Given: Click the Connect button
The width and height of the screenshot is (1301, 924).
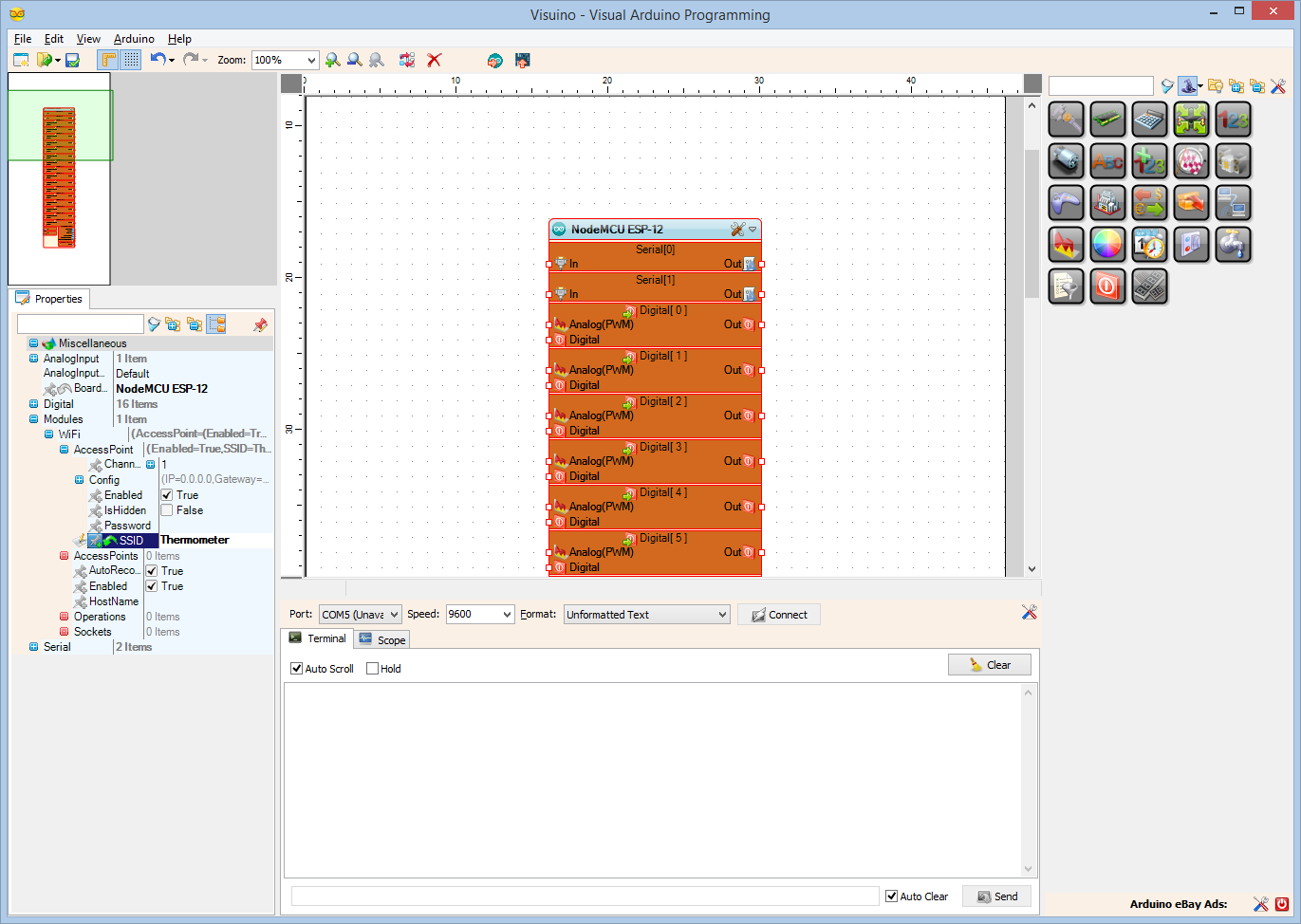Looking at the screenshot, I should [779, 615].
